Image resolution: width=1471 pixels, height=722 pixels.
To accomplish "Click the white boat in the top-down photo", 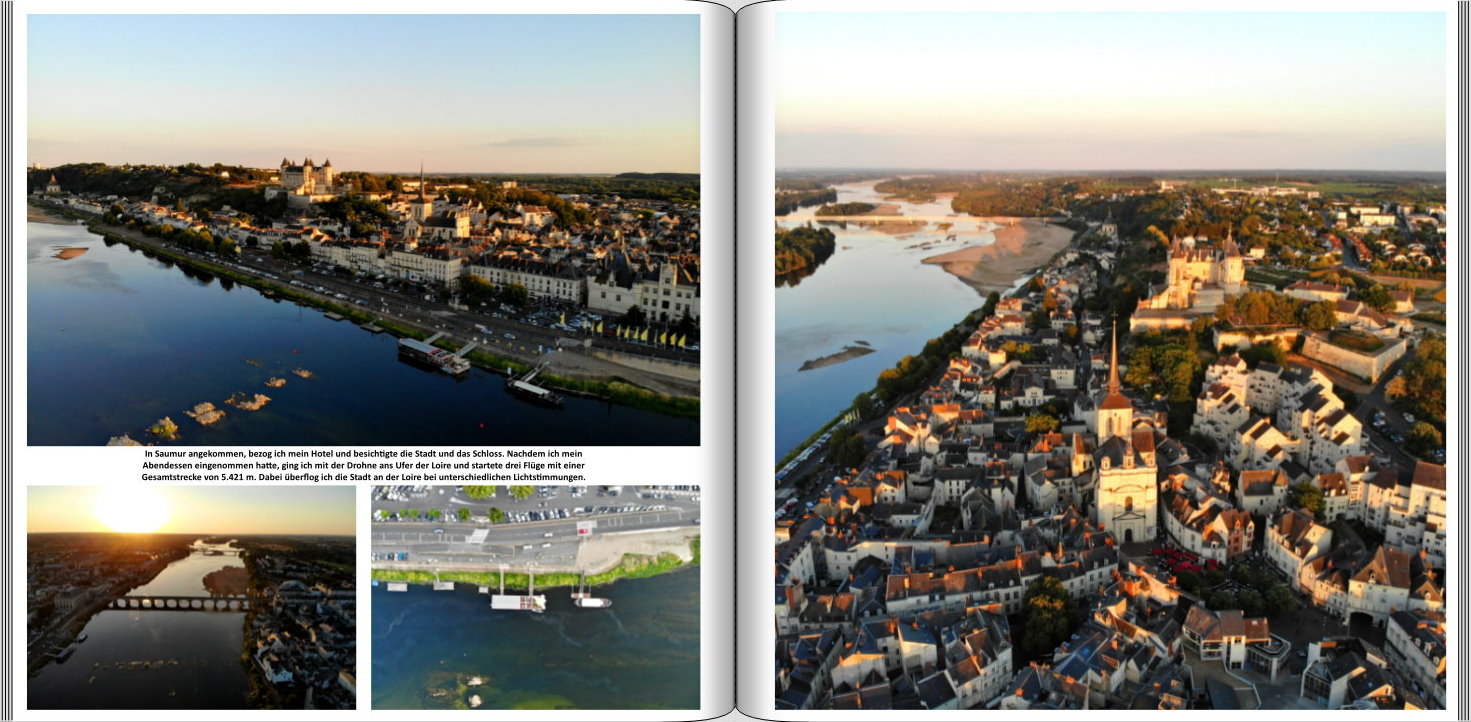I will 518,602.
